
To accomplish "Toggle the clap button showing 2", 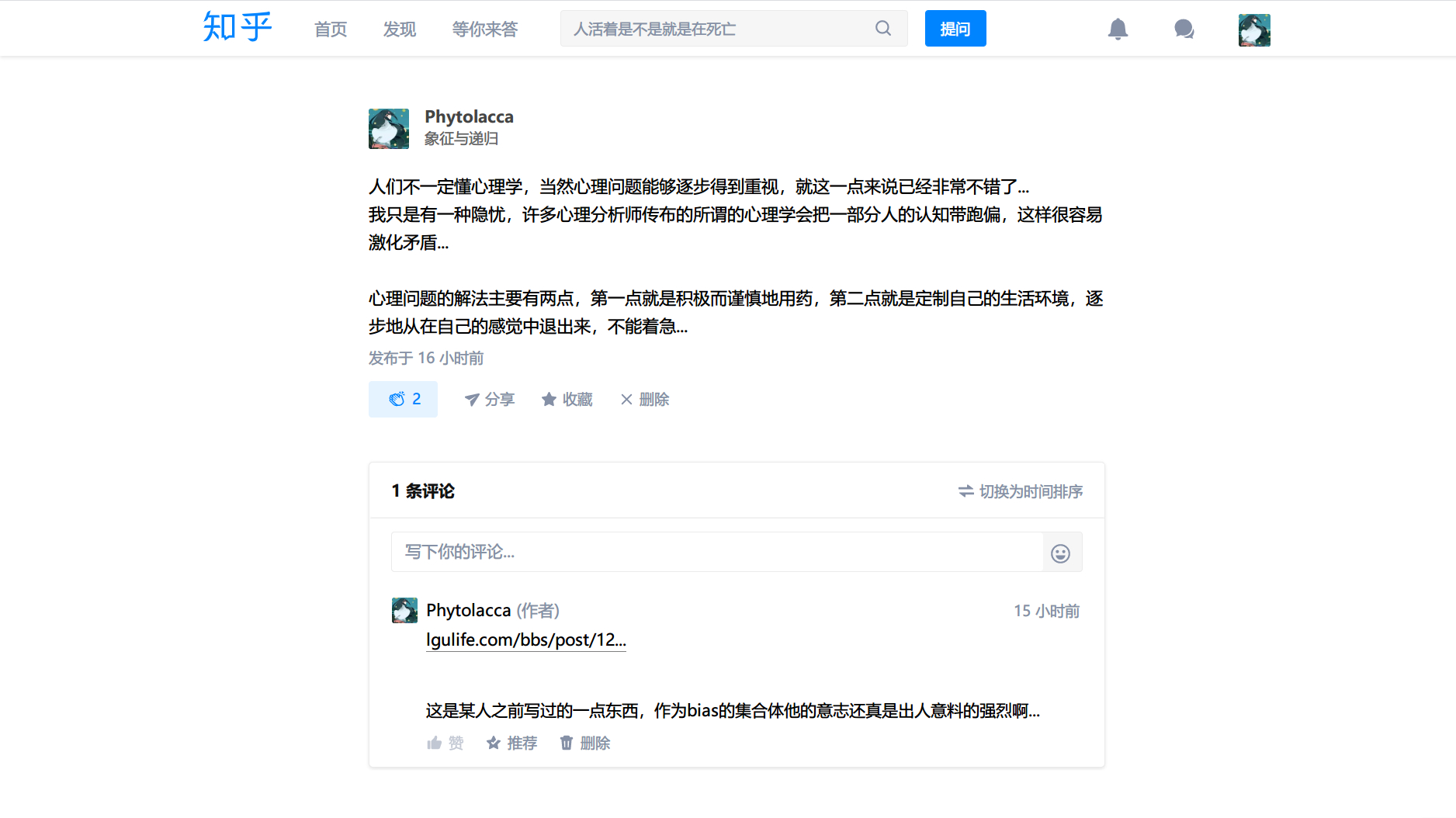I will (x=403, y=399).
